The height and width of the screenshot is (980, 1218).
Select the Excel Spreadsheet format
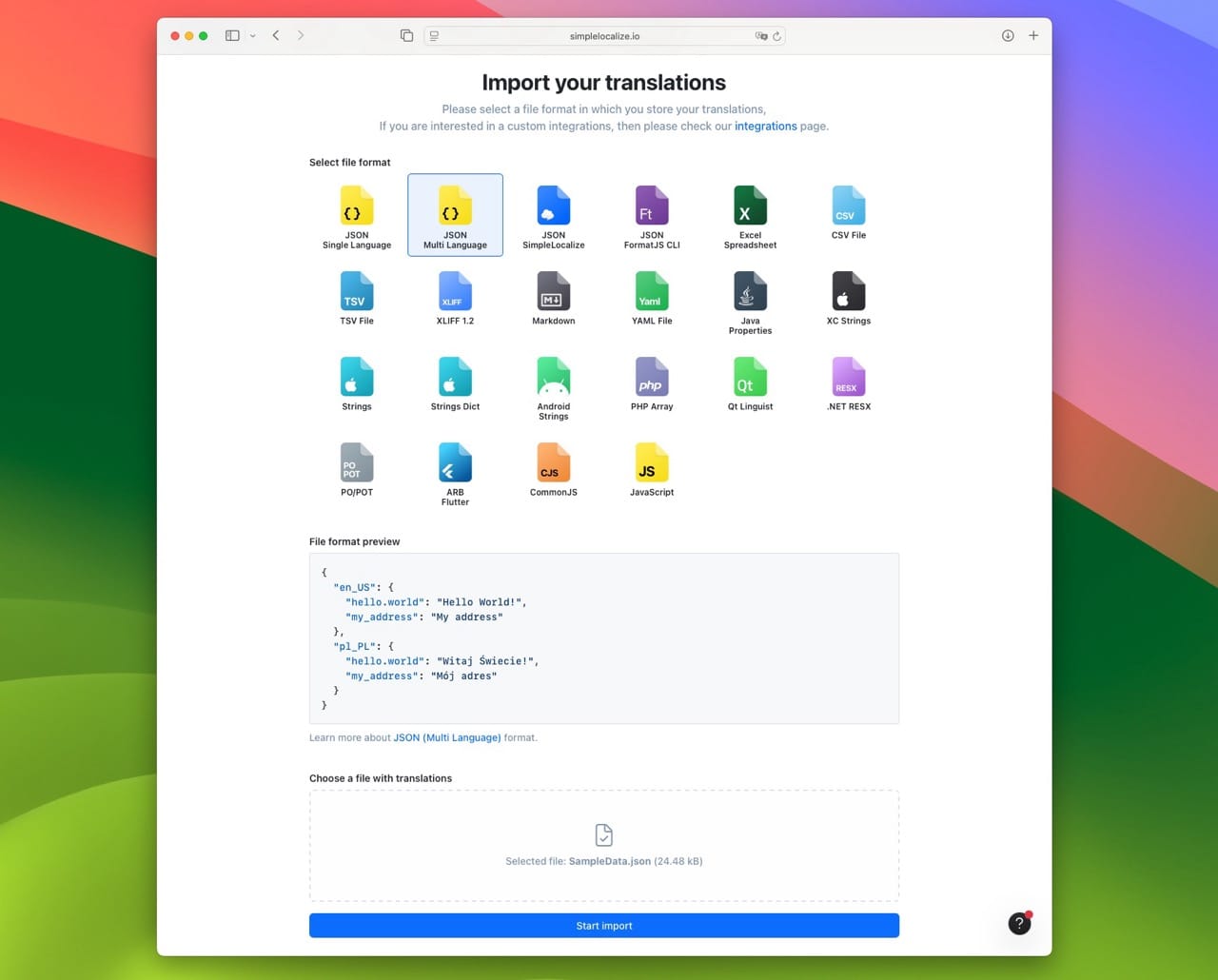pos(750,217)
